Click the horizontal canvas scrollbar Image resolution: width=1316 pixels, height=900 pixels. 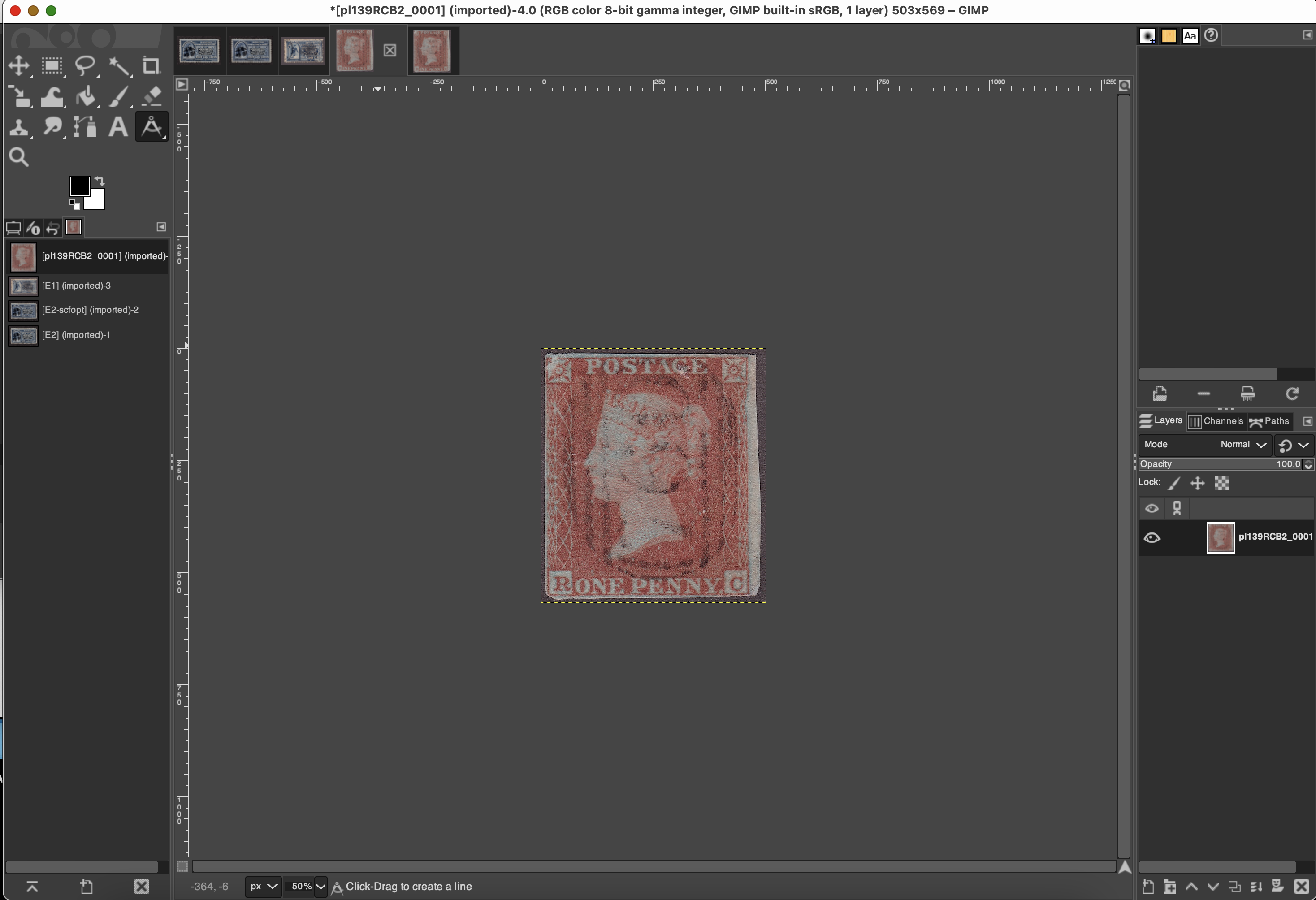click(x=654, y=866)
